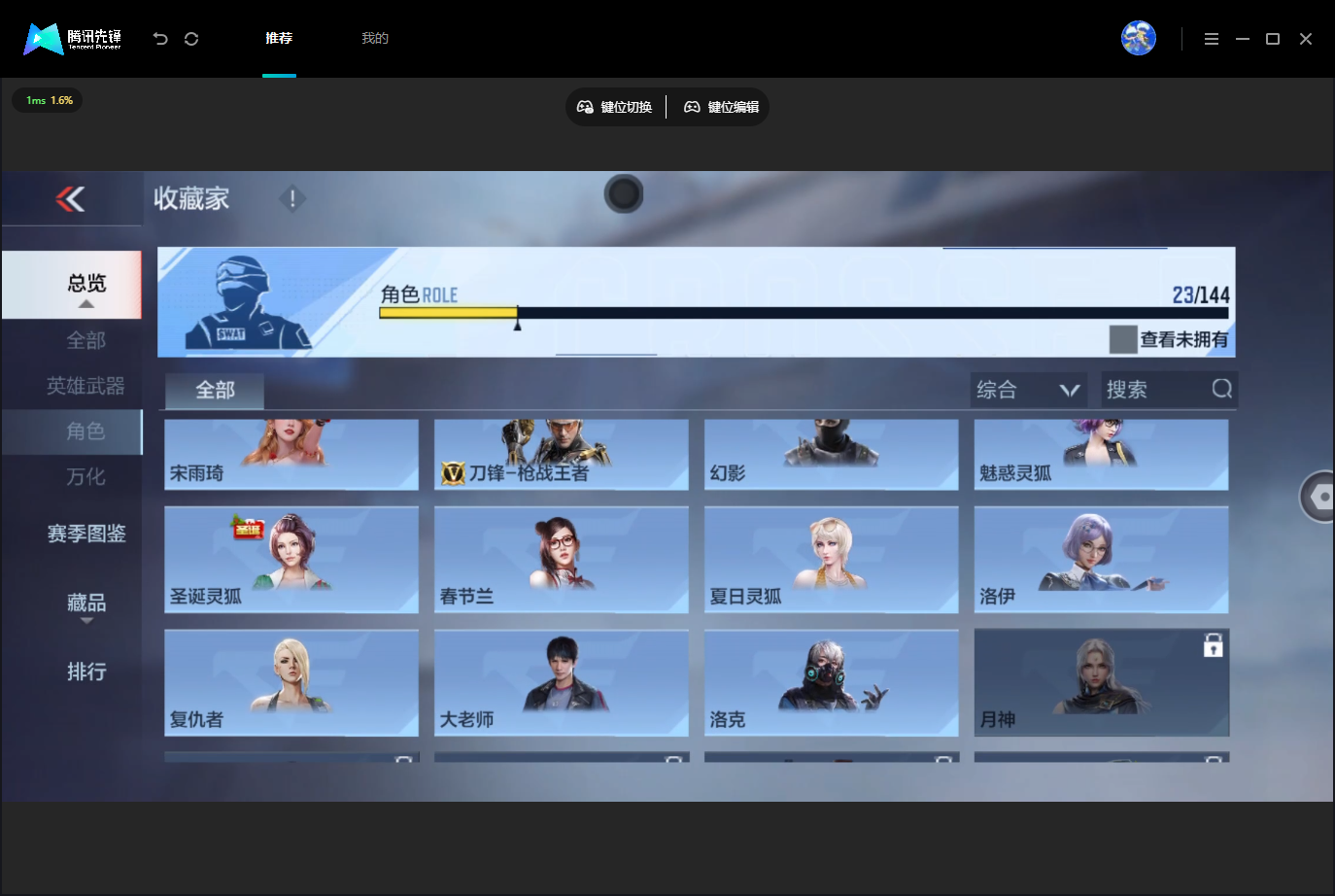Click the 搜索 input field
This screenshot has height=896, width=1335.
1169,390
